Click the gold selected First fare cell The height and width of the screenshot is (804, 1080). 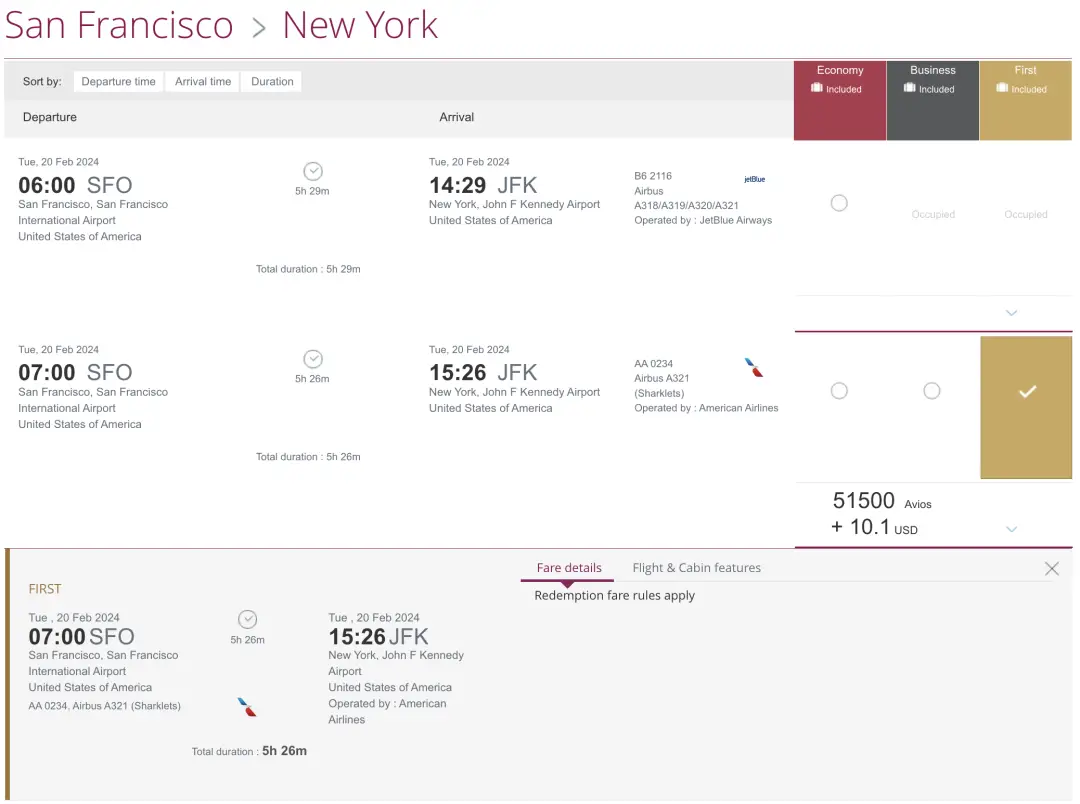pos(1026,407)
